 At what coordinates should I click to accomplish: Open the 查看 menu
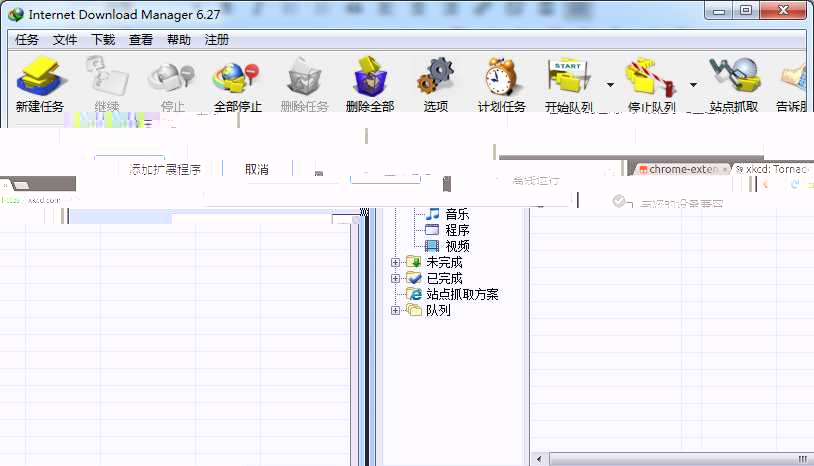point(141,40)
